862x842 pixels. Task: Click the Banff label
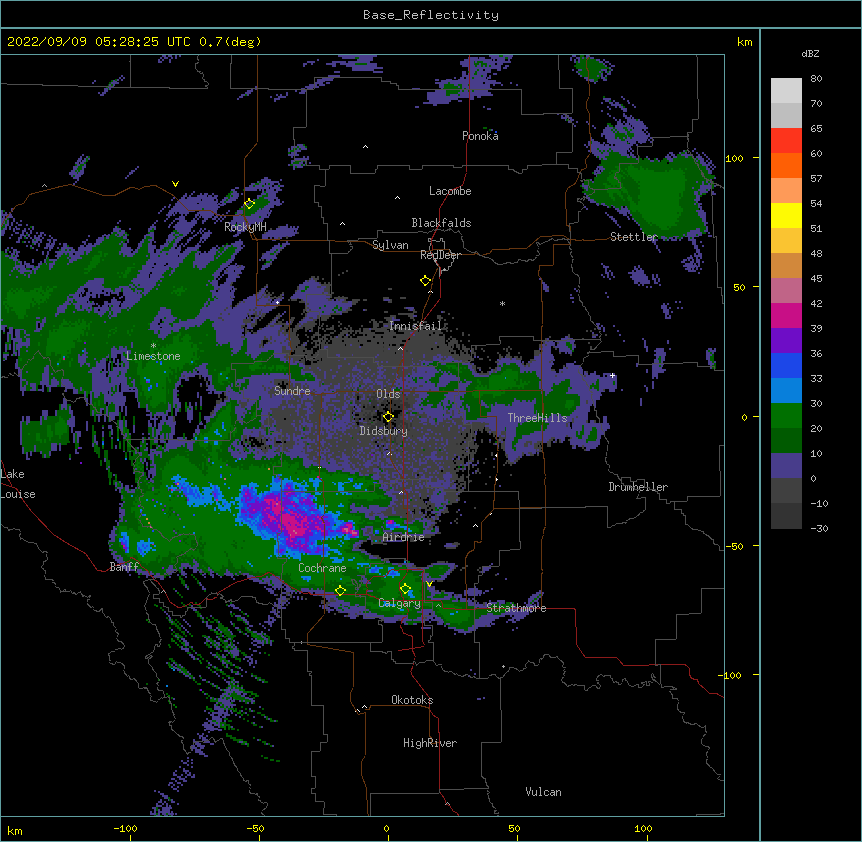pos(124,567)
